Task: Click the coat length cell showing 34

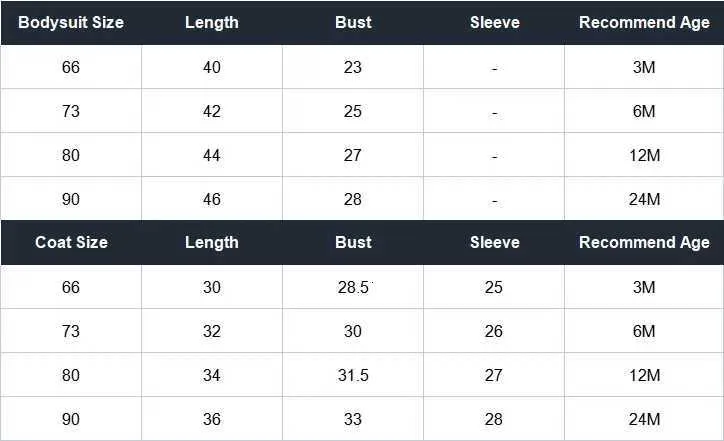Action: [x=212, y=375]
